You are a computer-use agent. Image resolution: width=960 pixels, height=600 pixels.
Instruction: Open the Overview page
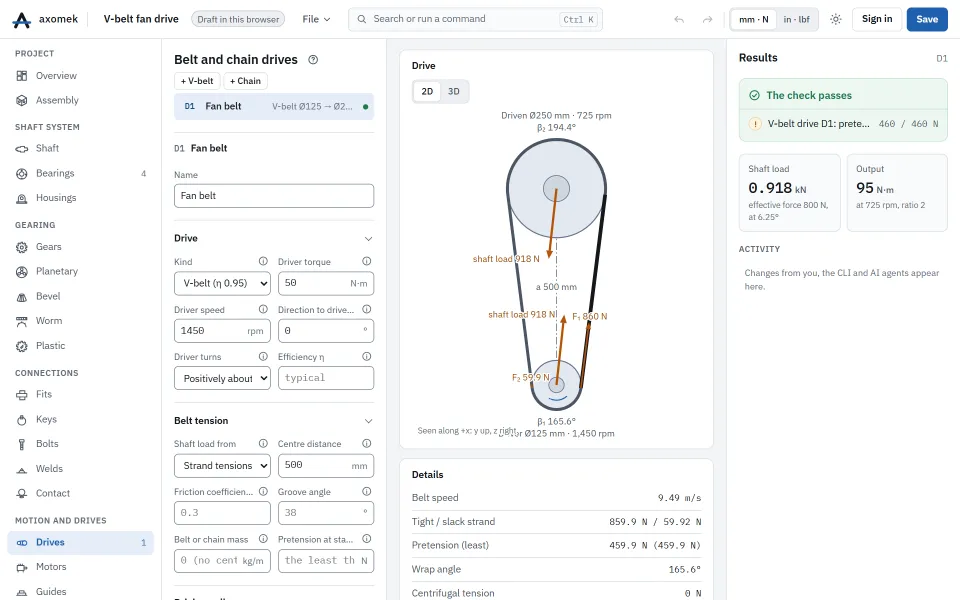[81, 76]
